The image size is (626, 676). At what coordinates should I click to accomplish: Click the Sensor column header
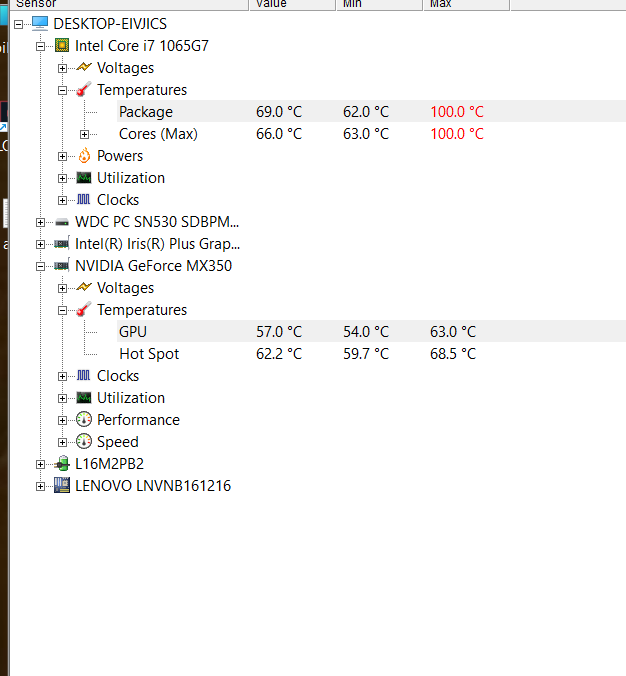(x=129, y=4)
